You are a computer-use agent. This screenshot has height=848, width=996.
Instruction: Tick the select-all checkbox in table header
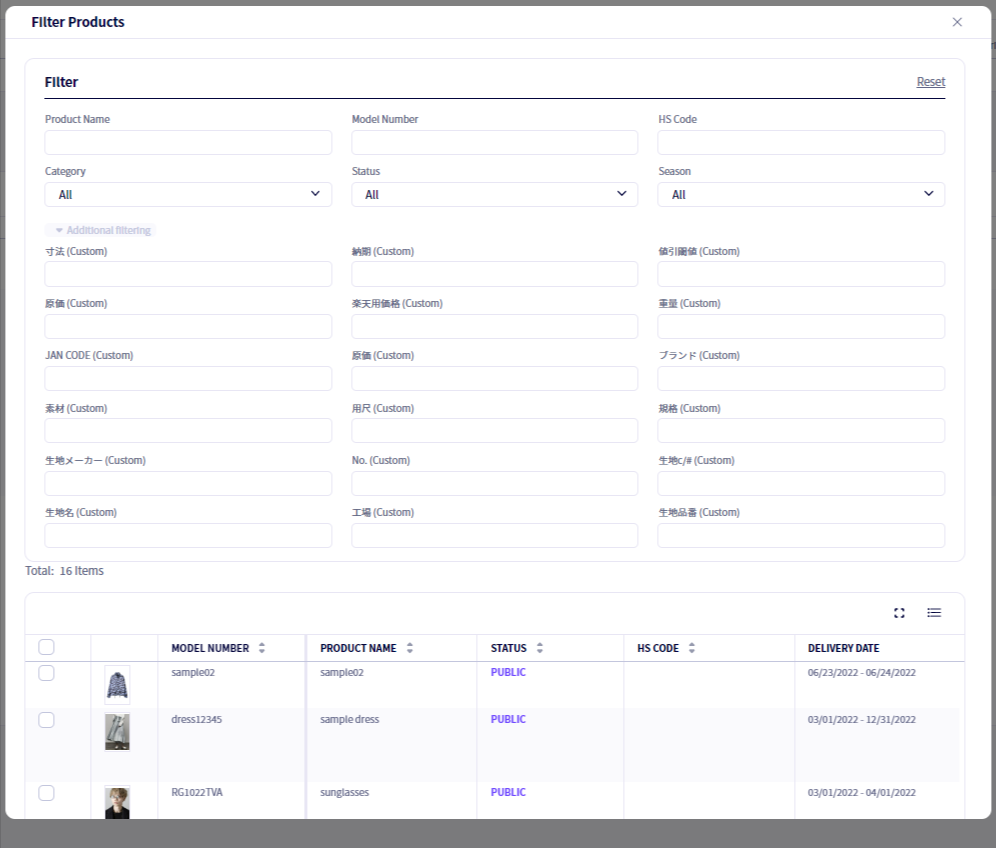click(46, 647)
